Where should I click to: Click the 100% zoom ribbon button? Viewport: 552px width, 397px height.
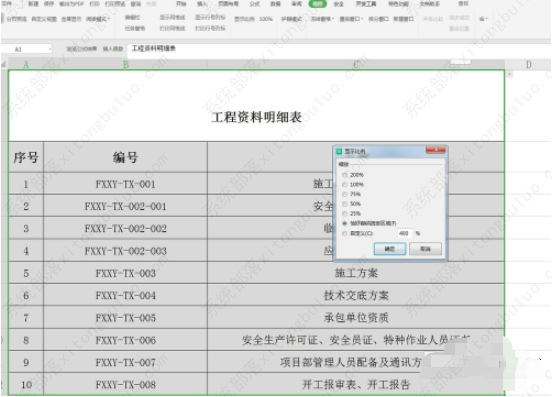pos(266,19)
